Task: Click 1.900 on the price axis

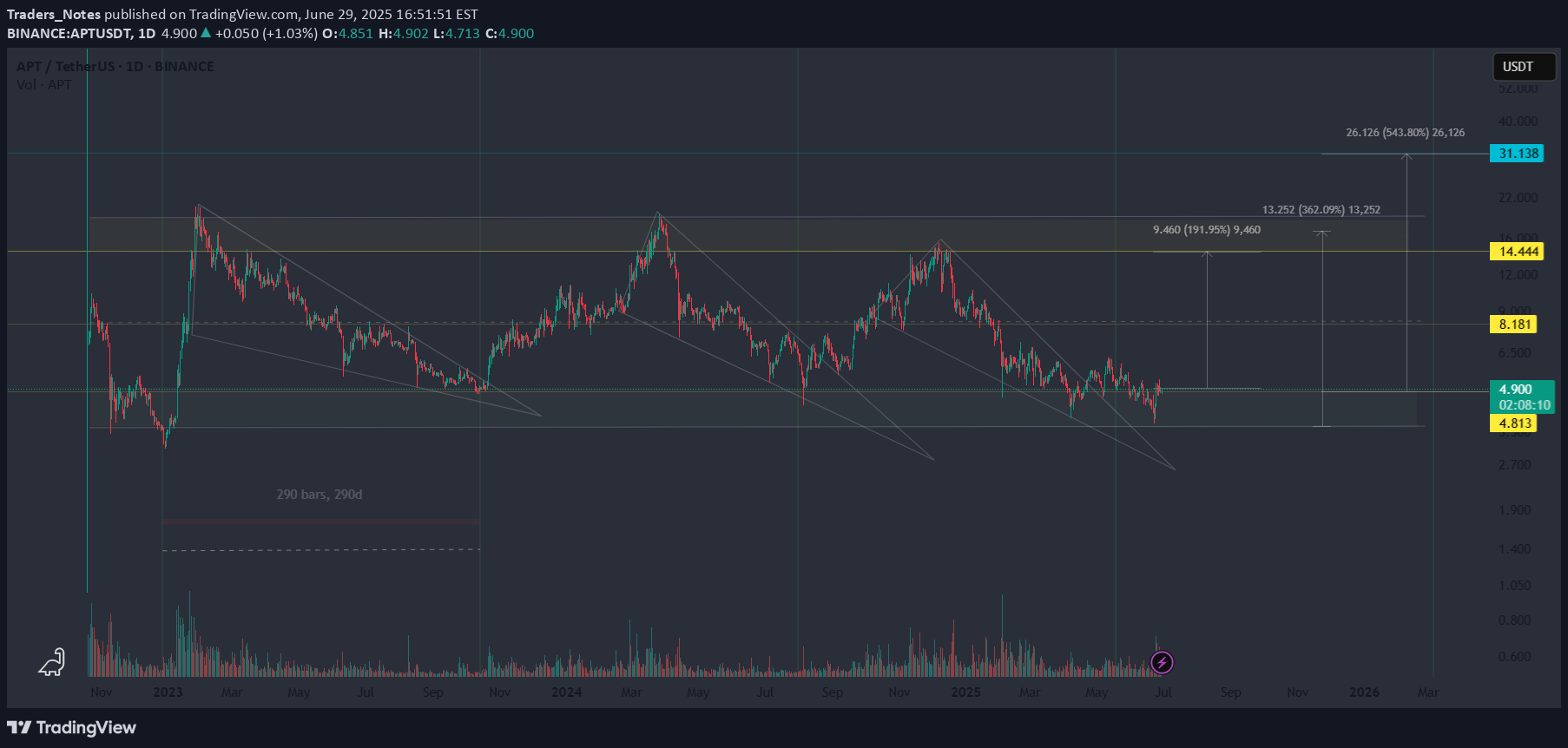Action: point(1515,510)
